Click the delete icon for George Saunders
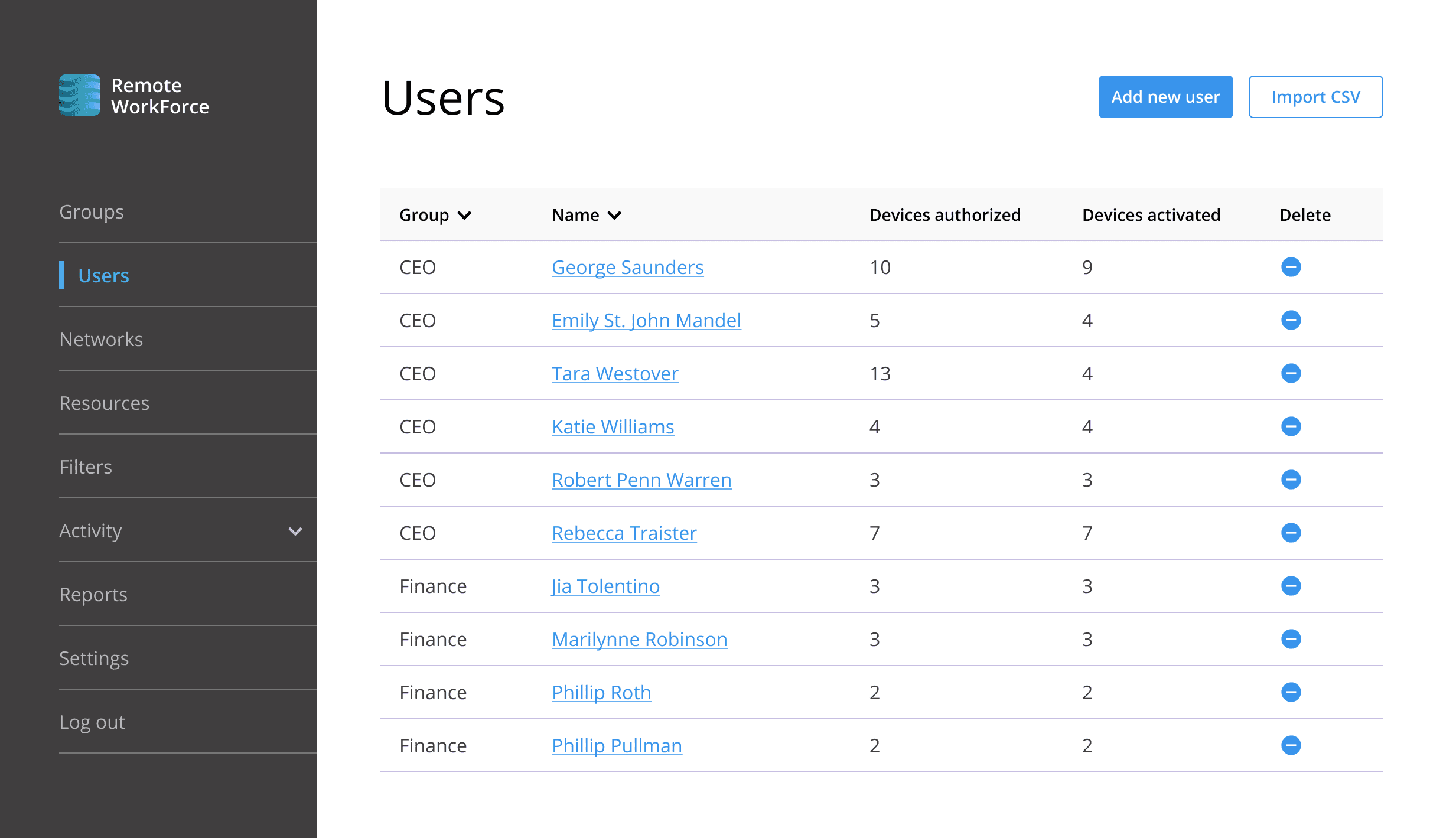Viewport: 1456px width, 838px height. click(x=1291, y=267)
